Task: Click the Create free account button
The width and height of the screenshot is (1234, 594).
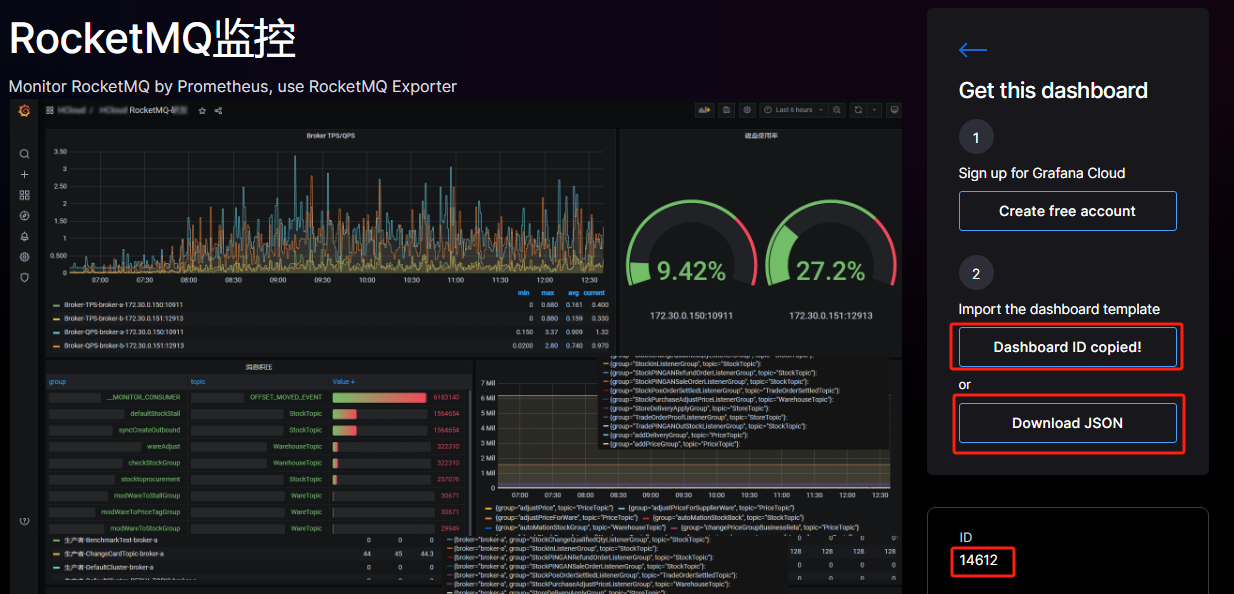Action: 1067,211
